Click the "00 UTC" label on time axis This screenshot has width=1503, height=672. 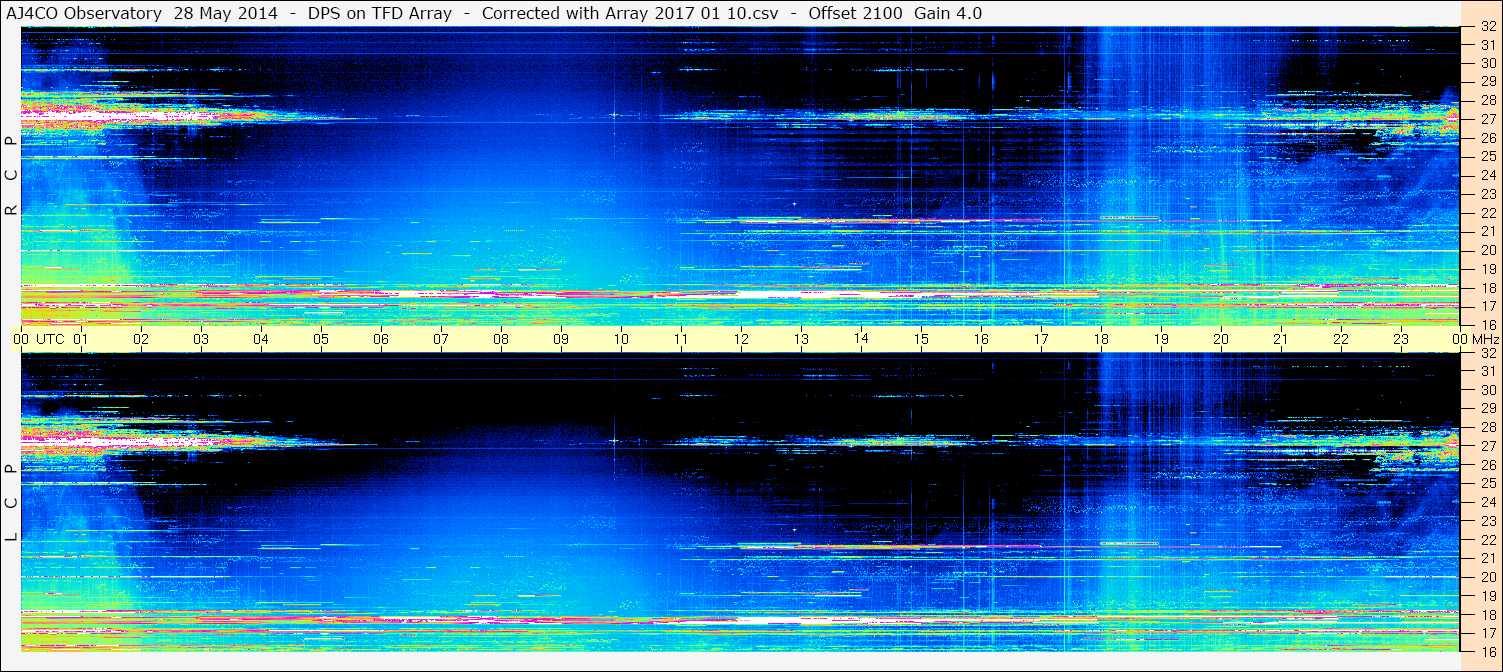pyautogui.click(x=38, y=339)
